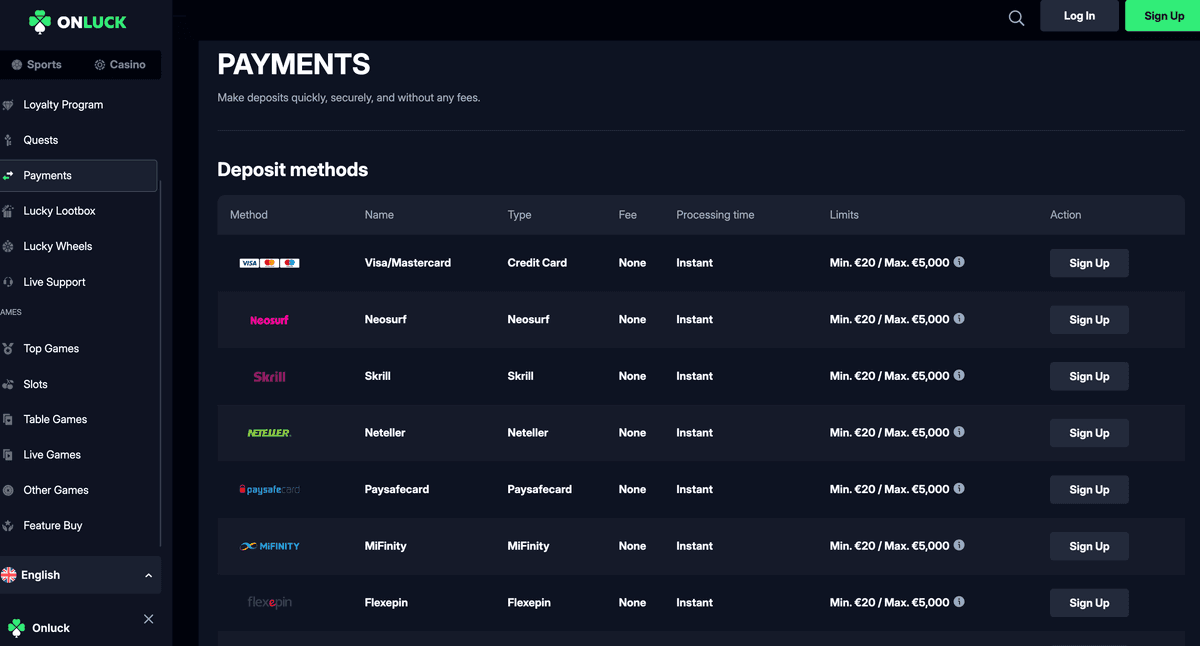Open the Neosurf limits info bubble
This screenshot has height=646, width=1200.
pos(959,319)
